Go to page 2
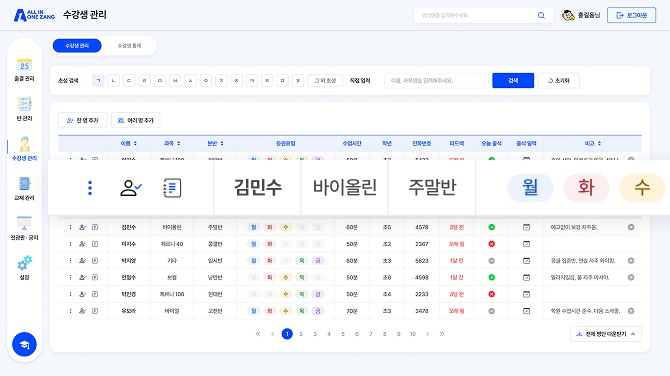 pos(301,334)
